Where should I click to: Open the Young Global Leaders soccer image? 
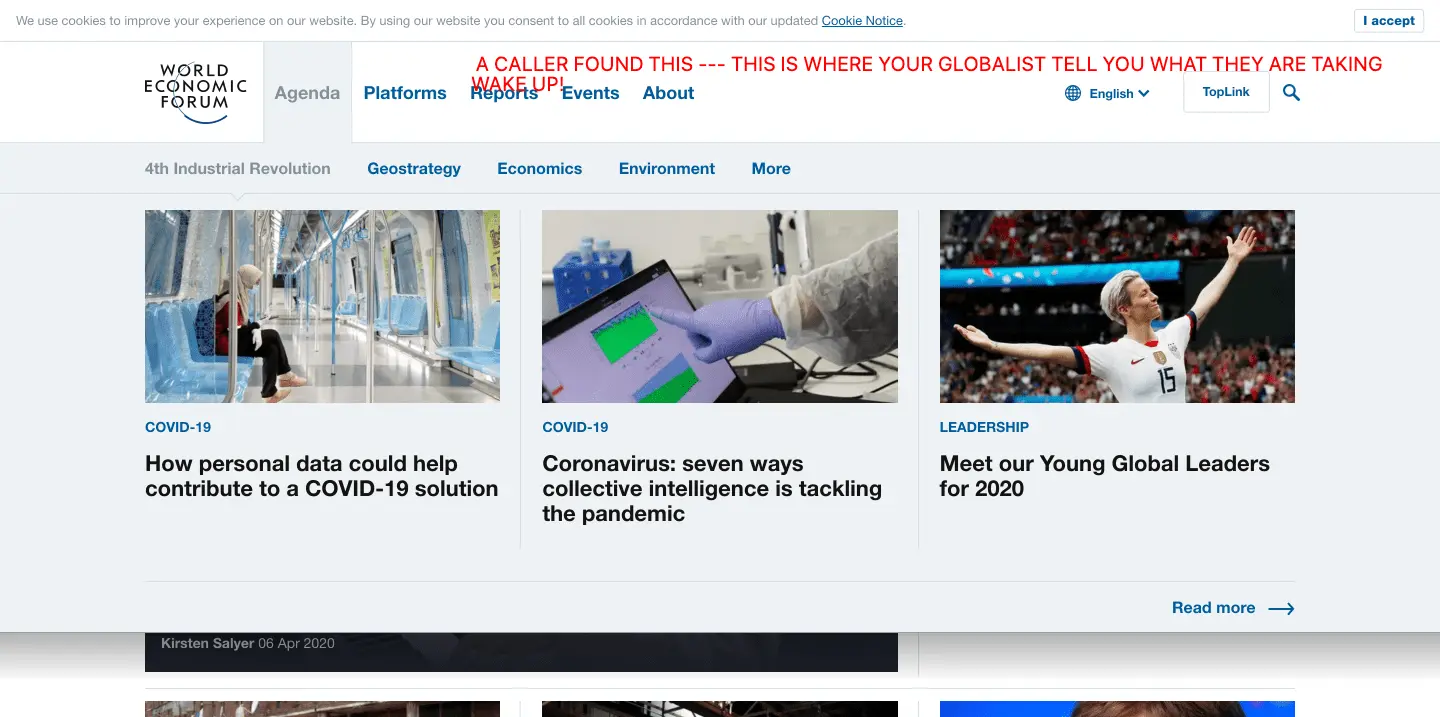coord(1117,306)
